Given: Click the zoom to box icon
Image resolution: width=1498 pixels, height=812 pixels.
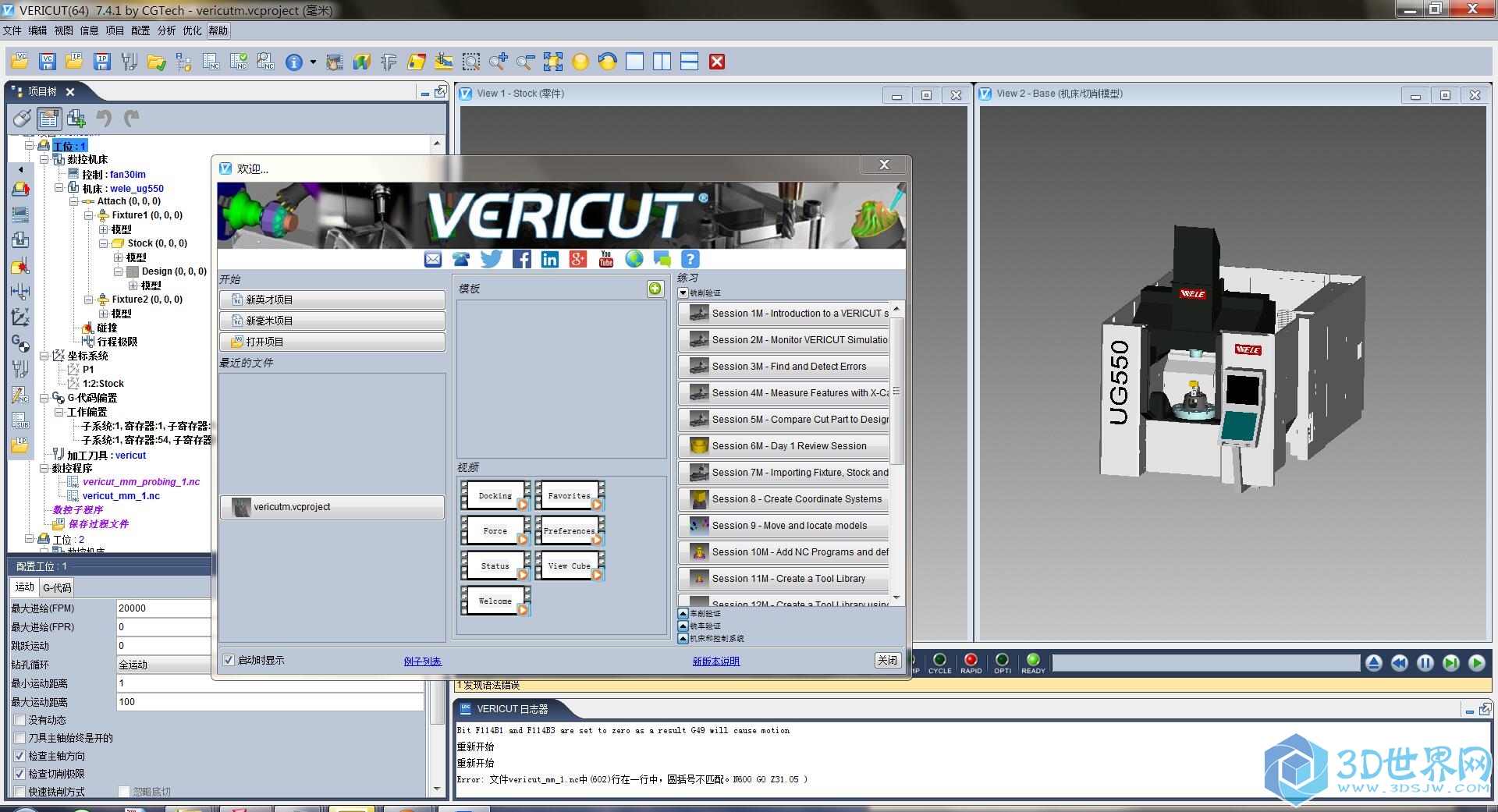Looking at the screenshot, I should coord(471,62).
